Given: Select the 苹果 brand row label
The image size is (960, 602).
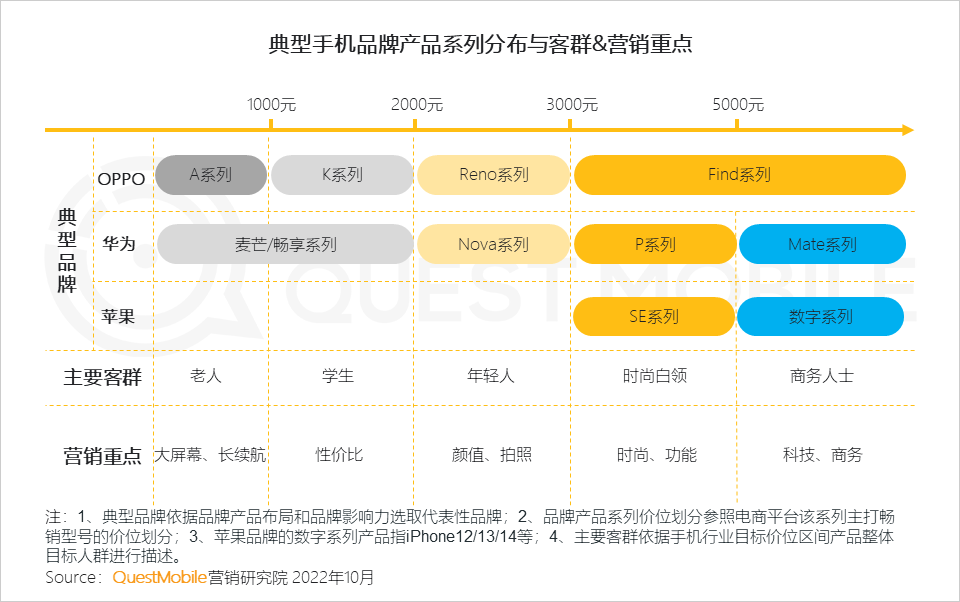Looking at the screenshot, I should pos(118,317).
